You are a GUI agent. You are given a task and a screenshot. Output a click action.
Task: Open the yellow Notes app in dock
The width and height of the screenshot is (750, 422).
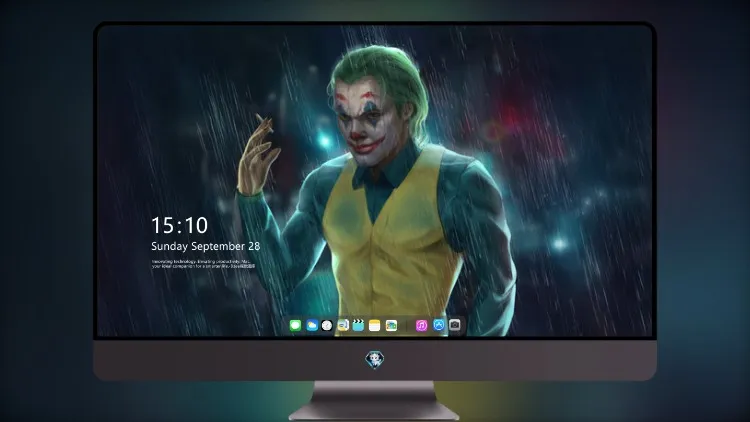(375, 325)
